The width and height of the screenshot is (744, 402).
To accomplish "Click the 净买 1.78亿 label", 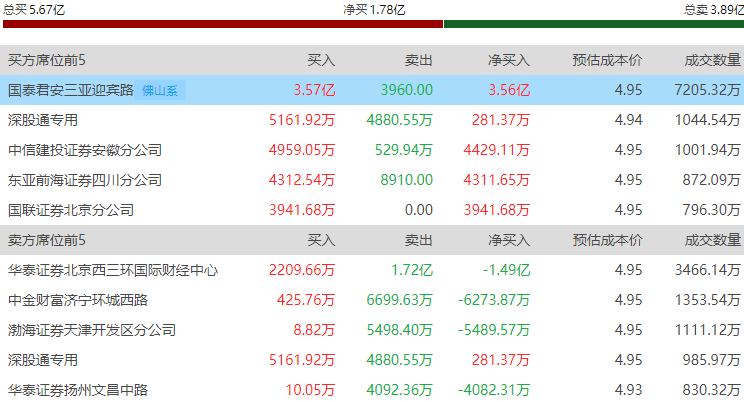I will (374, 9).
